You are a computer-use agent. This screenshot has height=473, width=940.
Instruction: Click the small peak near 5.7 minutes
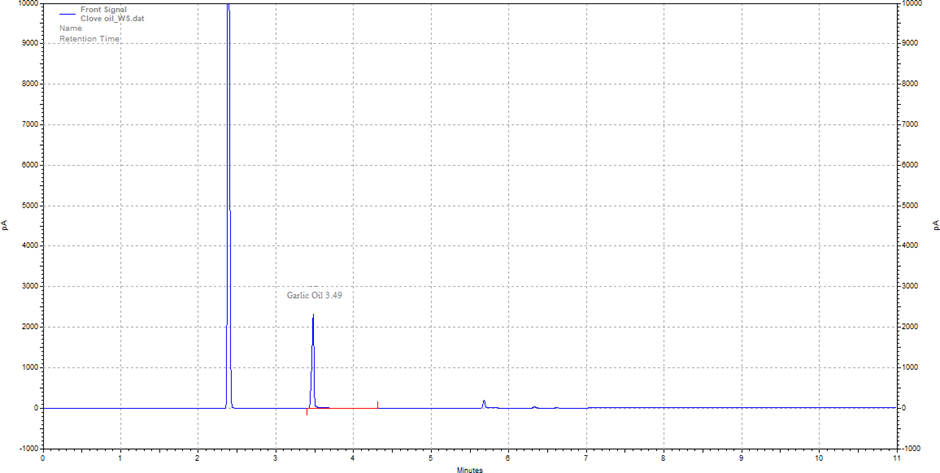[x=484, y=403]
